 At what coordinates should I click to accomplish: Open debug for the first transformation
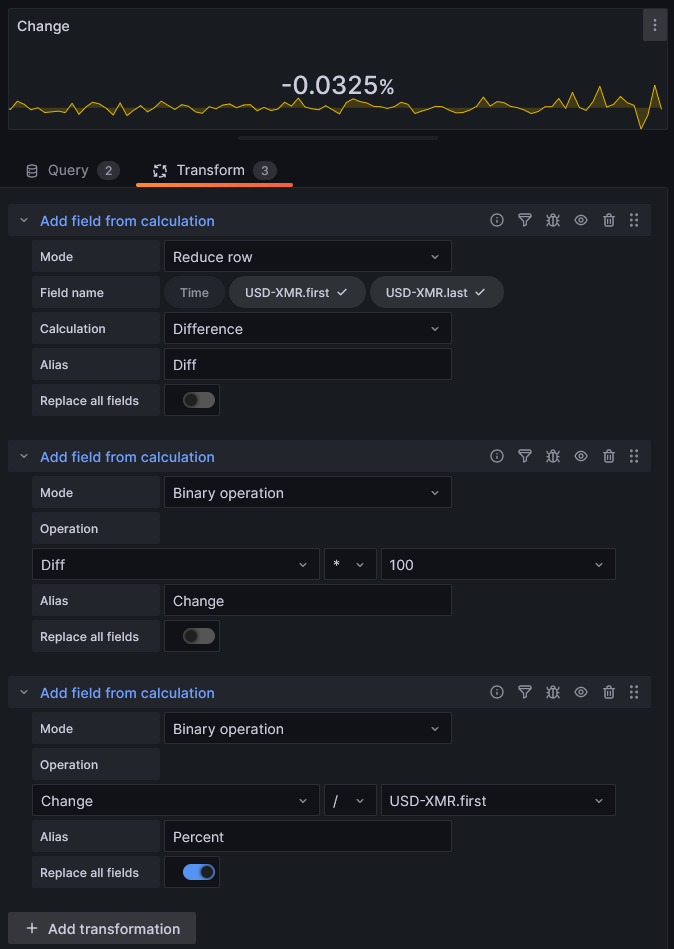click(x=553, y=221)
